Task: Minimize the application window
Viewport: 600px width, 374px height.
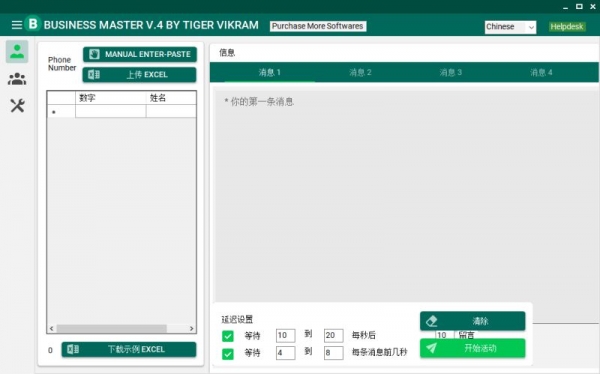Action: pyautogui.click(x=566, y=7)
